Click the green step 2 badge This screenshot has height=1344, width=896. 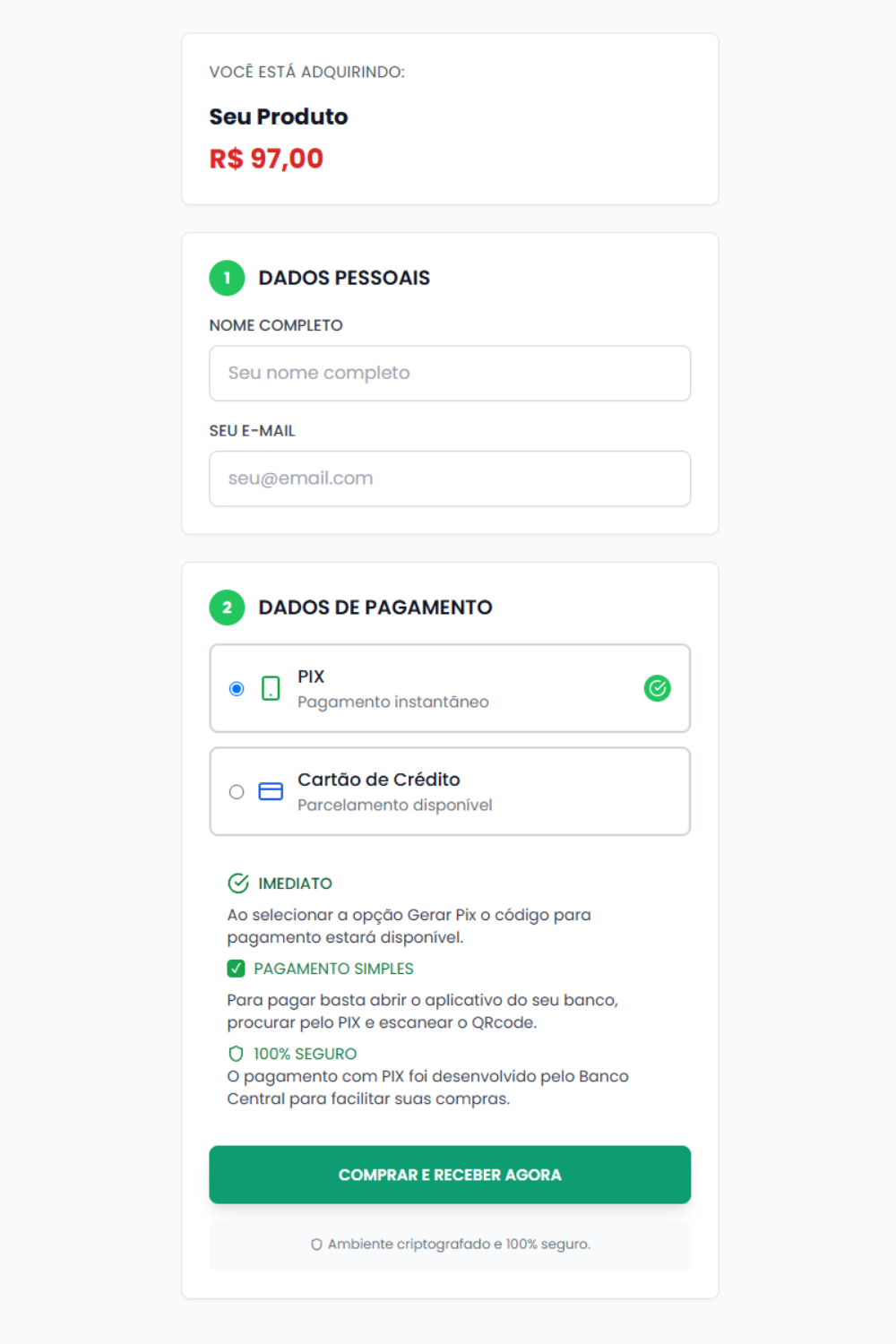227,607
